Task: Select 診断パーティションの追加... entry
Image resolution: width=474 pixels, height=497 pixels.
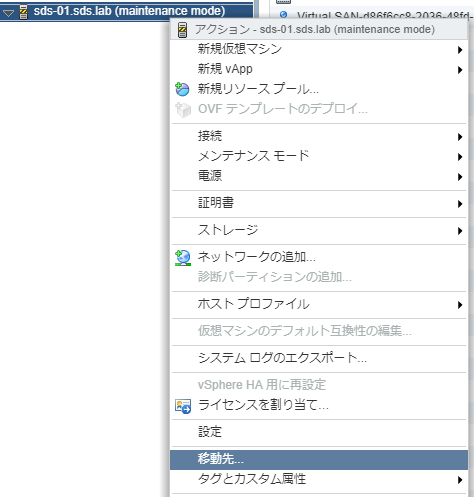Action: point(319,277)
